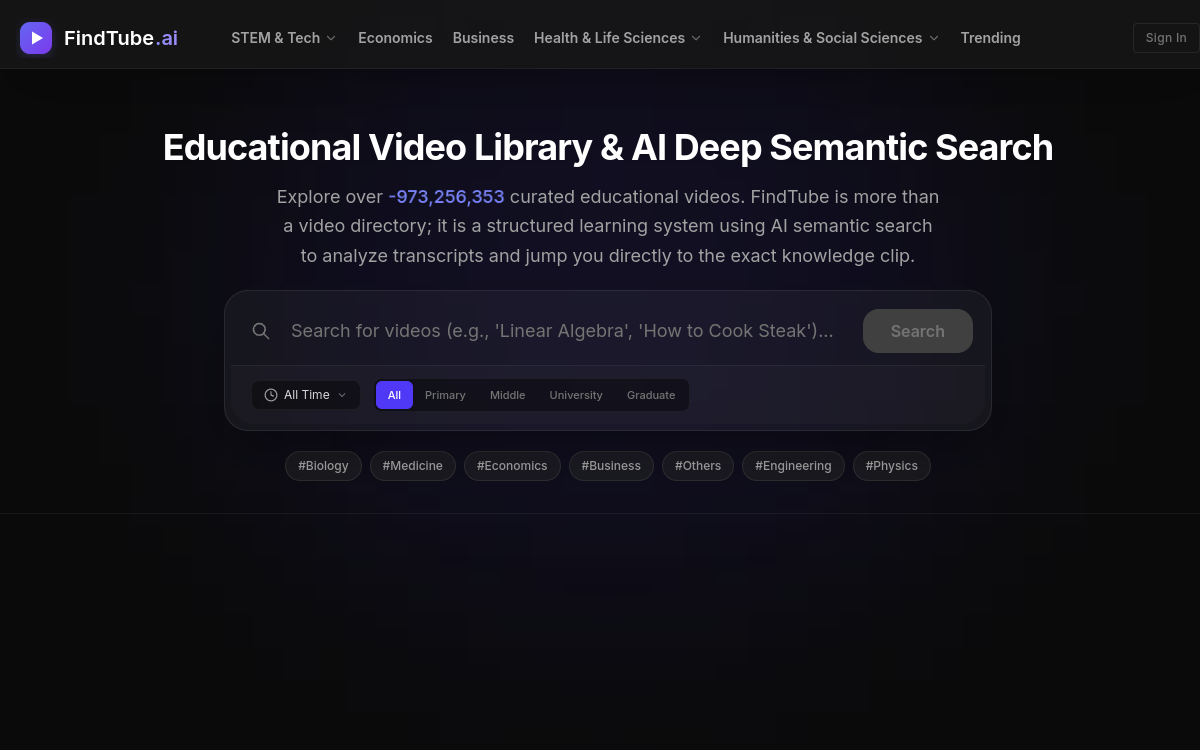Select the Graduate level filter

[651, 395]
